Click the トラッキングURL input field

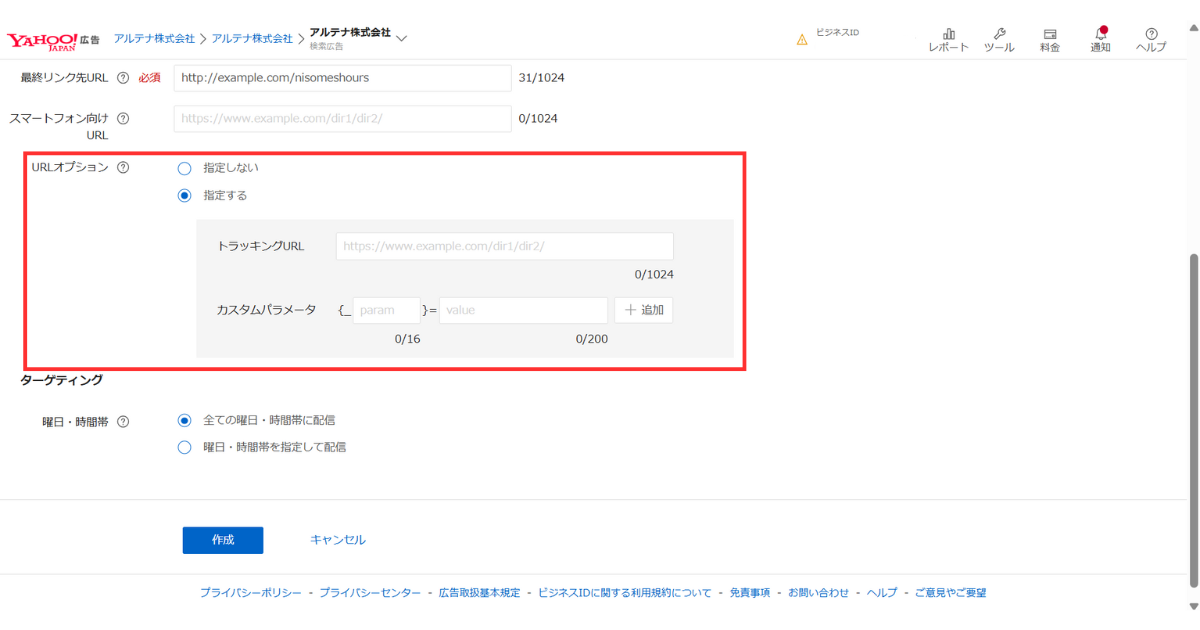click(505, 246)
